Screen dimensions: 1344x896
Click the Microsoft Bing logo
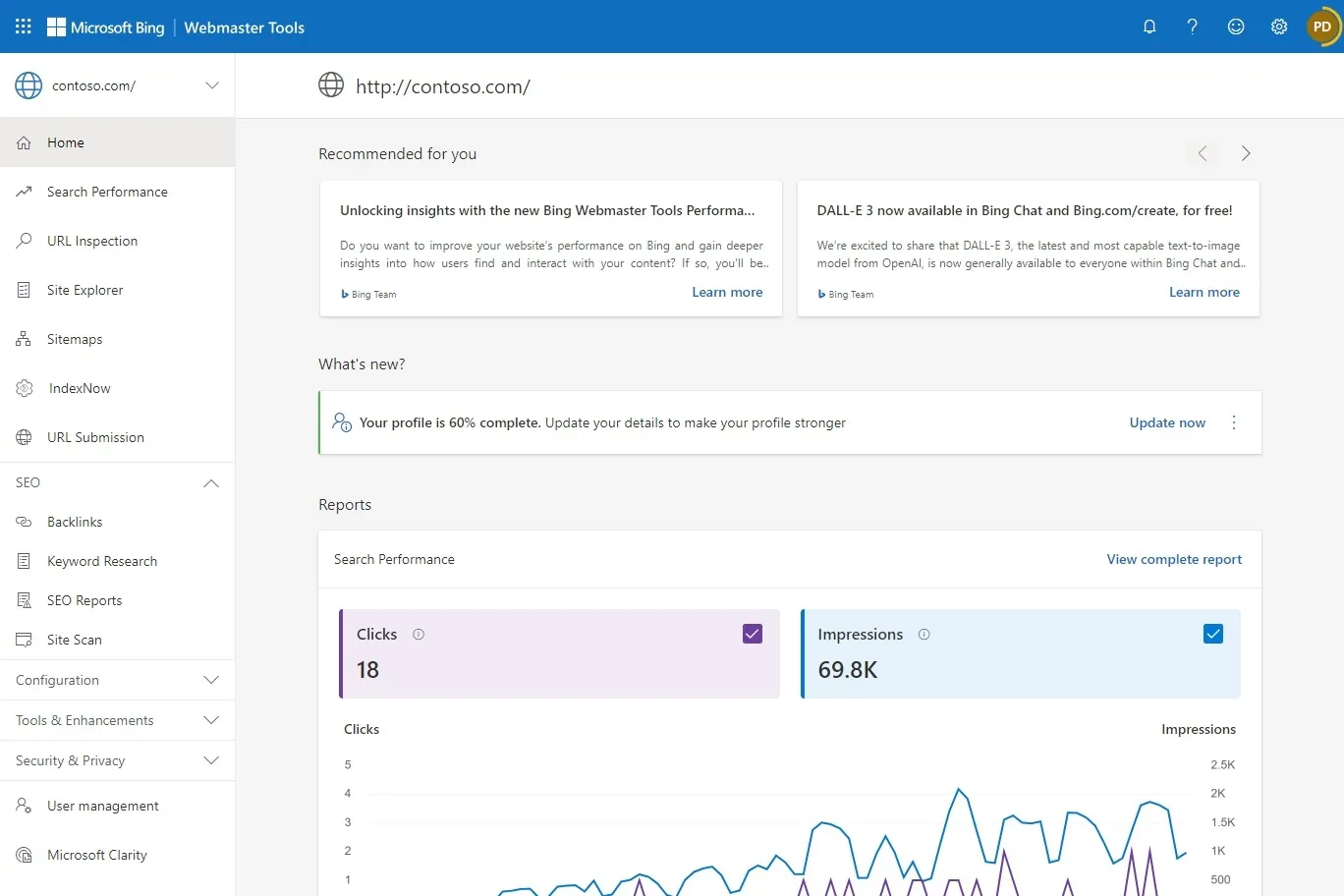(106, 28)
